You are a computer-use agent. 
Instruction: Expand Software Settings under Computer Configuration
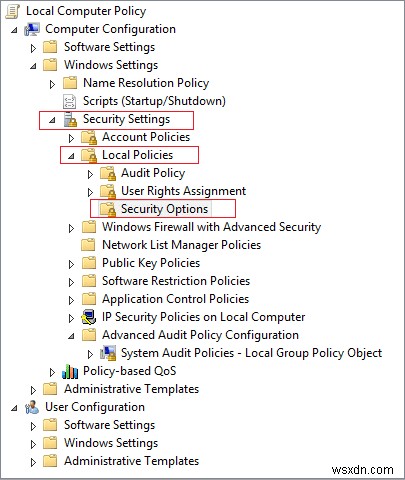tap(33, 48)
